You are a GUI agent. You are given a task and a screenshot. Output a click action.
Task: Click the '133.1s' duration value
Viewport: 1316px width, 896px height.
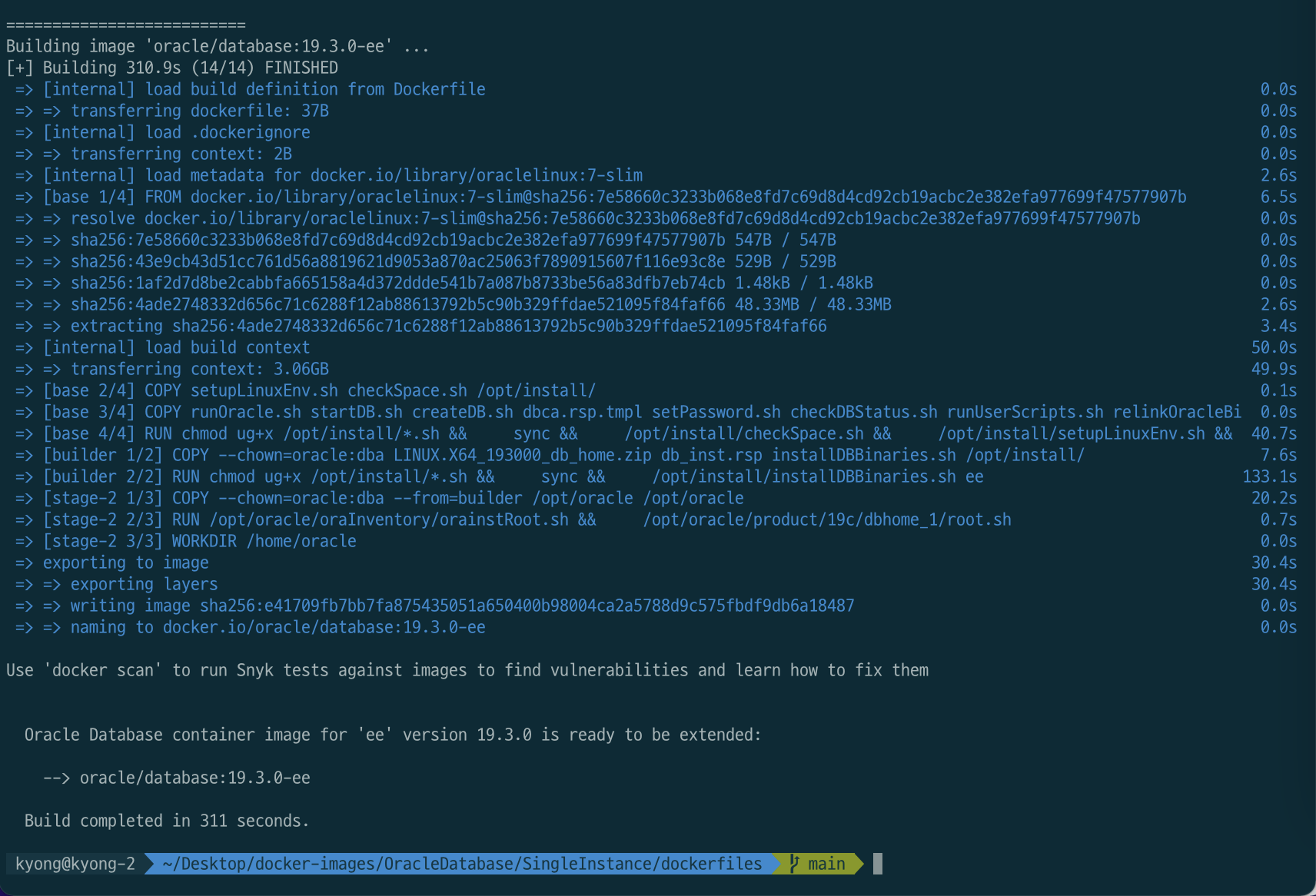click(x=1270, y=476)
